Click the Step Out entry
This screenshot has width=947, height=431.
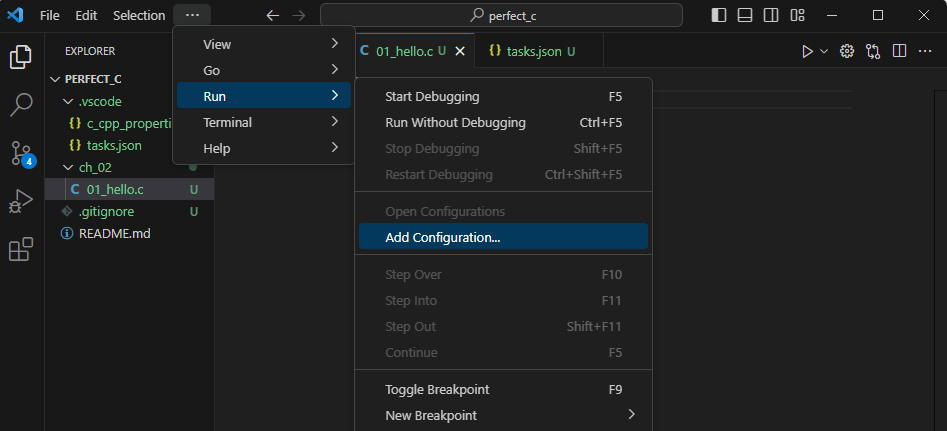[503, 327]
